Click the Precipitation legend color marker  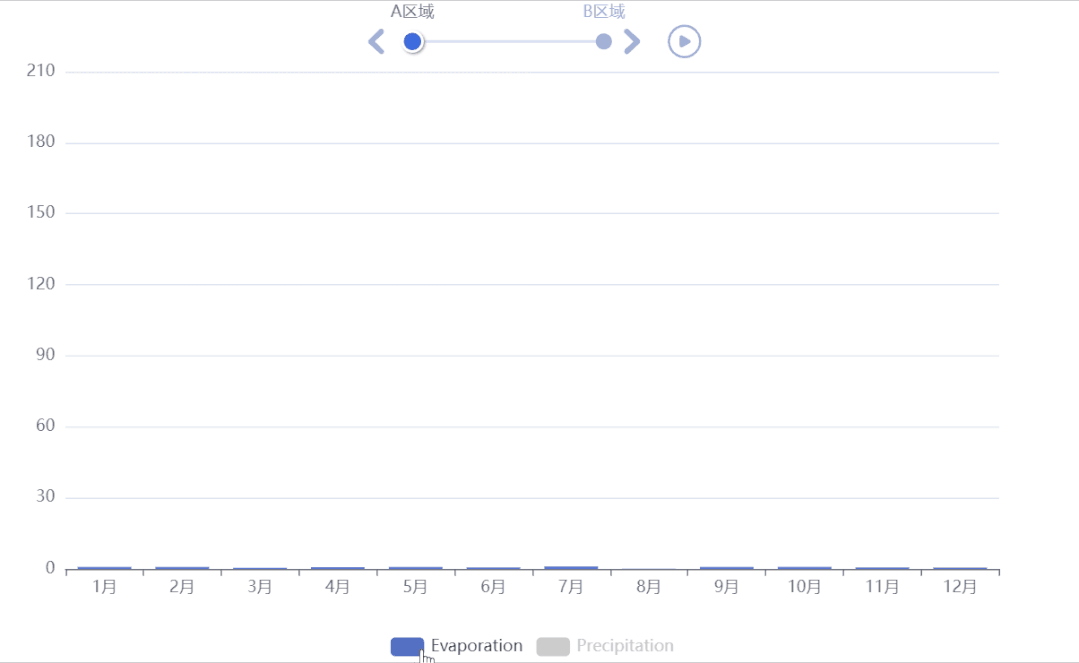click(x=554, y=645)
